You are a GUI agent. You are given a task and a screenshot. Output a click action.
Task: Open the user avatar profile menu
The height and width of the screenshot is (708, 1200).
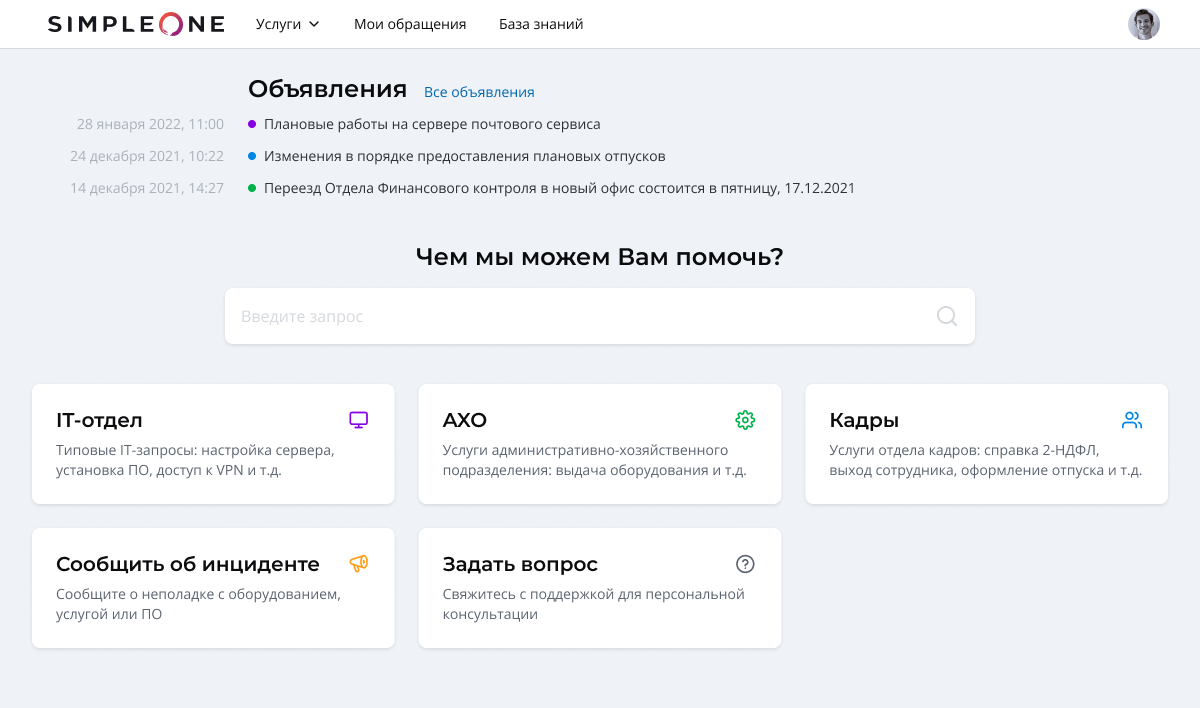click(x=1143, y=25)
